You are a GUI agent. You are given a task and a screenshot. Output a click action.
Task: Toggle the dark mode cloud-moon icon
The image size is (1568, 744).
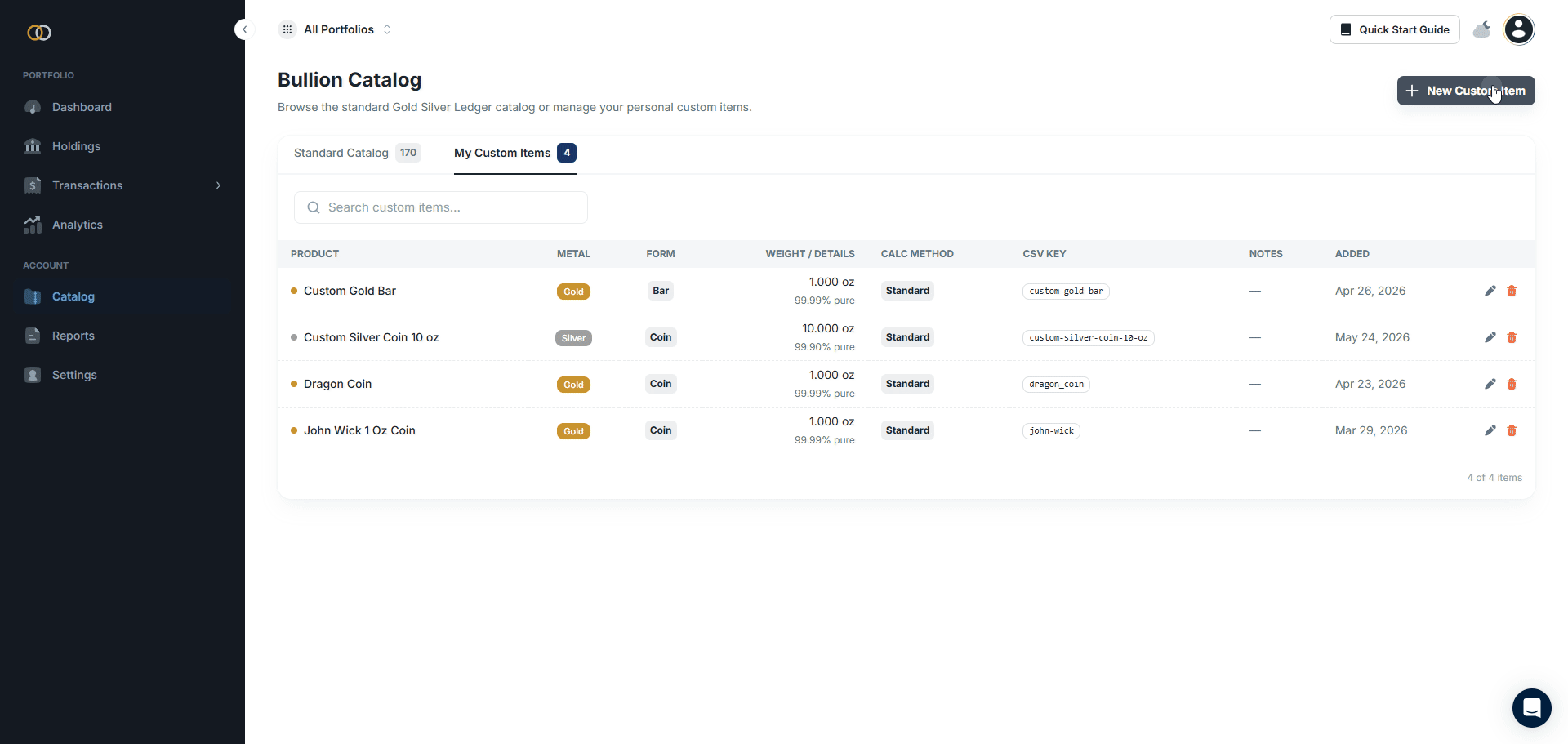click(x=1482, y=29)
